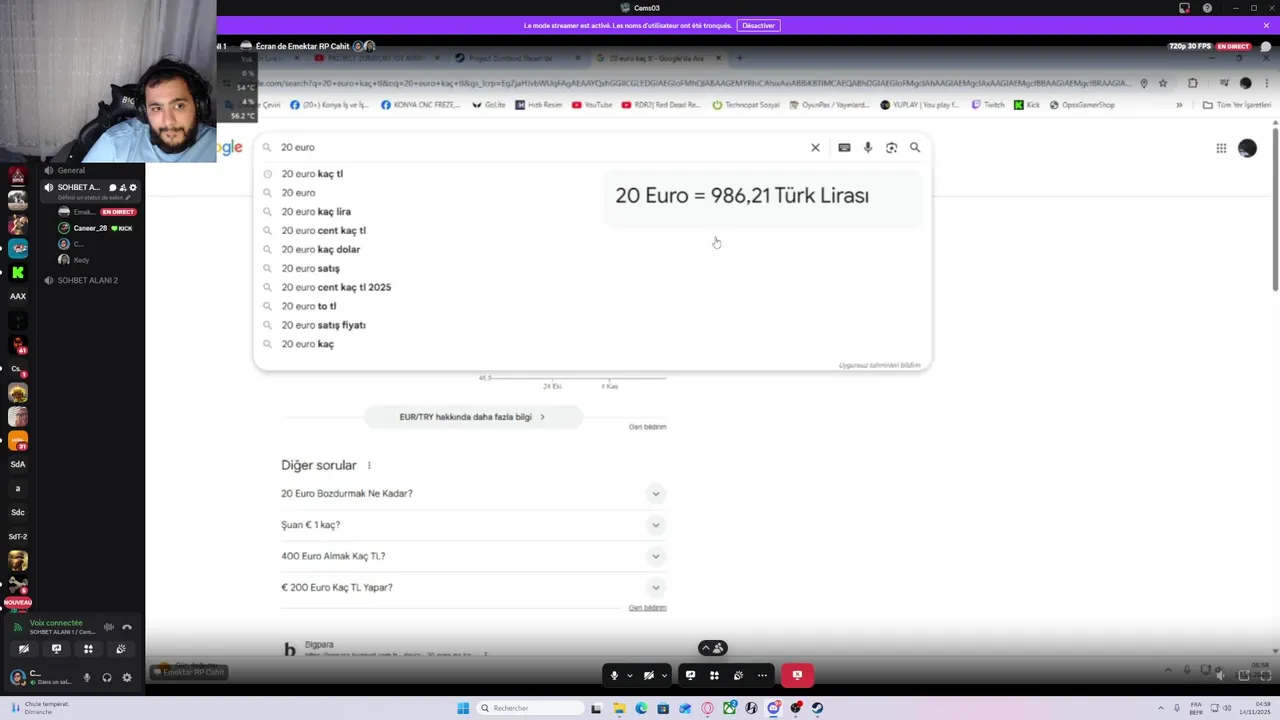The width and height of the screenshot is (1280, 720).
Task: Click 'Geri bildirim' link under related questions
Action: tap(647, 608)
